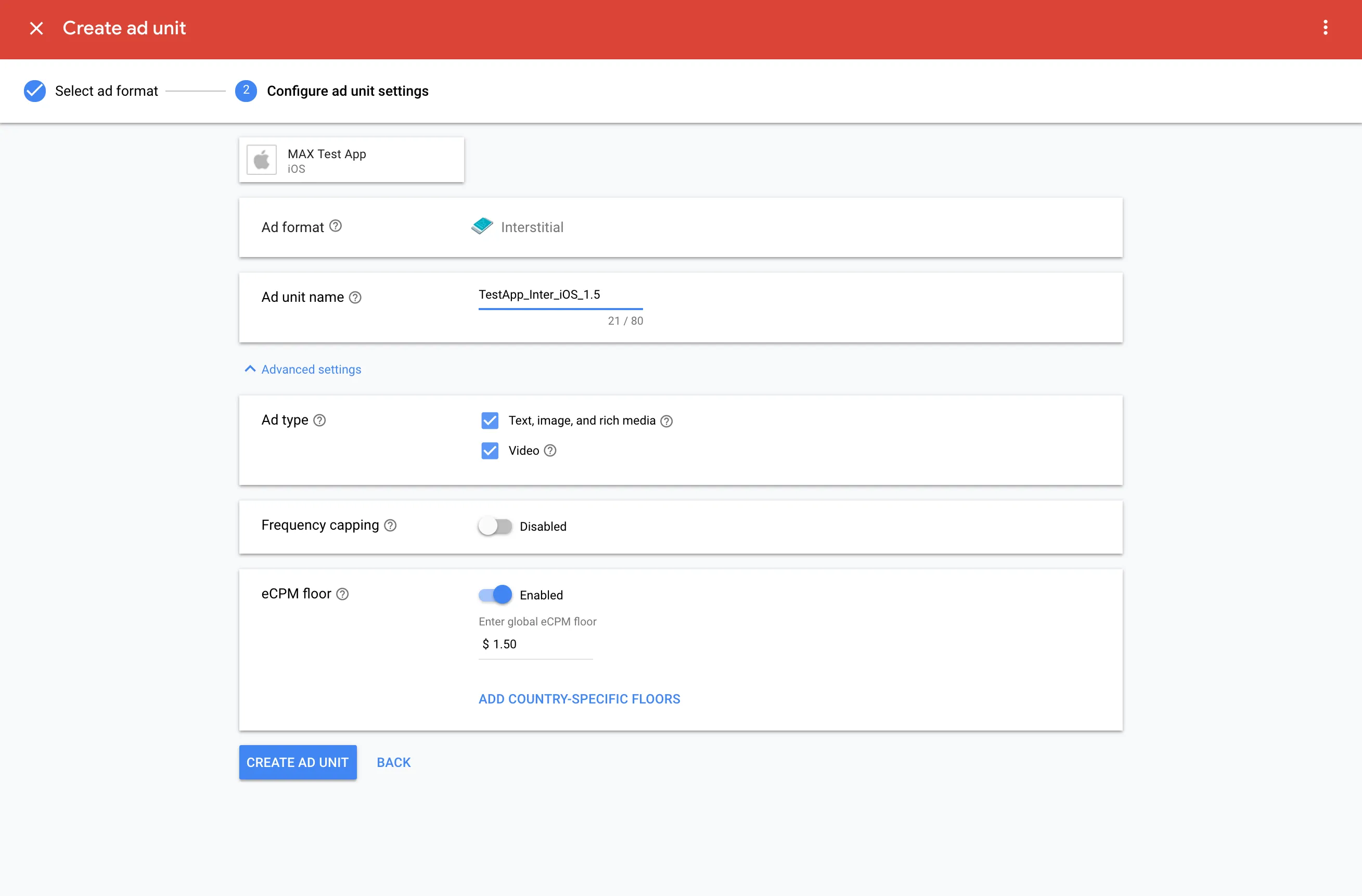Uncheck the Video ad type checkbox
The image size is (1362, 896).
click(490, 451)
